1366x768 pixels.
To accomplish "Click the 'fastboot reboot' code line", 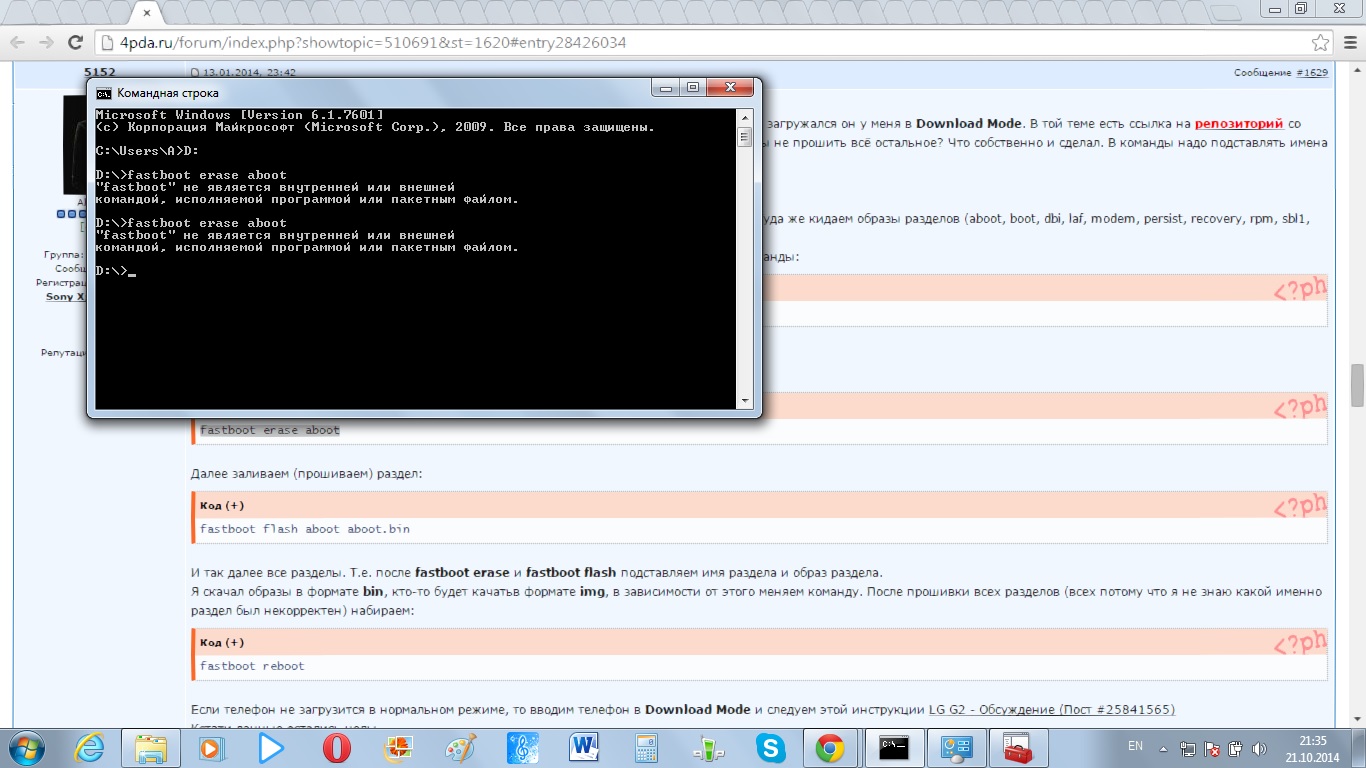I will click(252, 666).
